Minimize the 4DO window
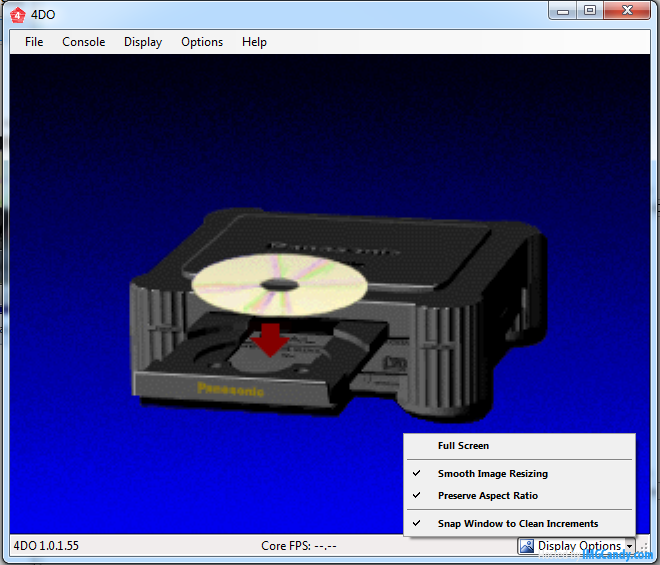 pos(563,11)
